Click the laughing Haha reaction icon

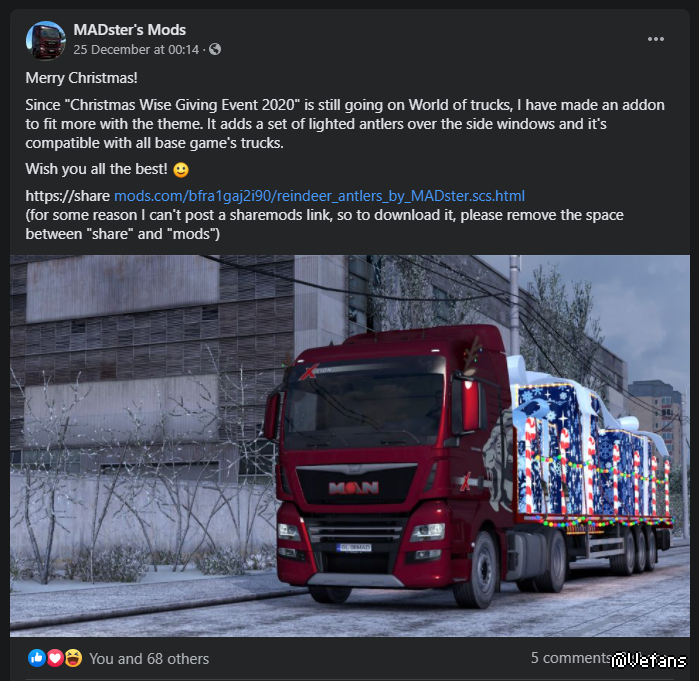pos(73,658)
